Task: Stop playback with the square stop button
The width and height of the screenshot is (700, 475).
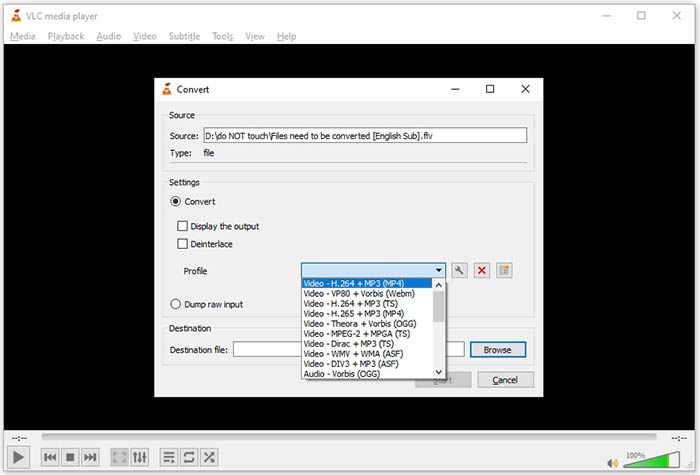Action: pos(70,457)
